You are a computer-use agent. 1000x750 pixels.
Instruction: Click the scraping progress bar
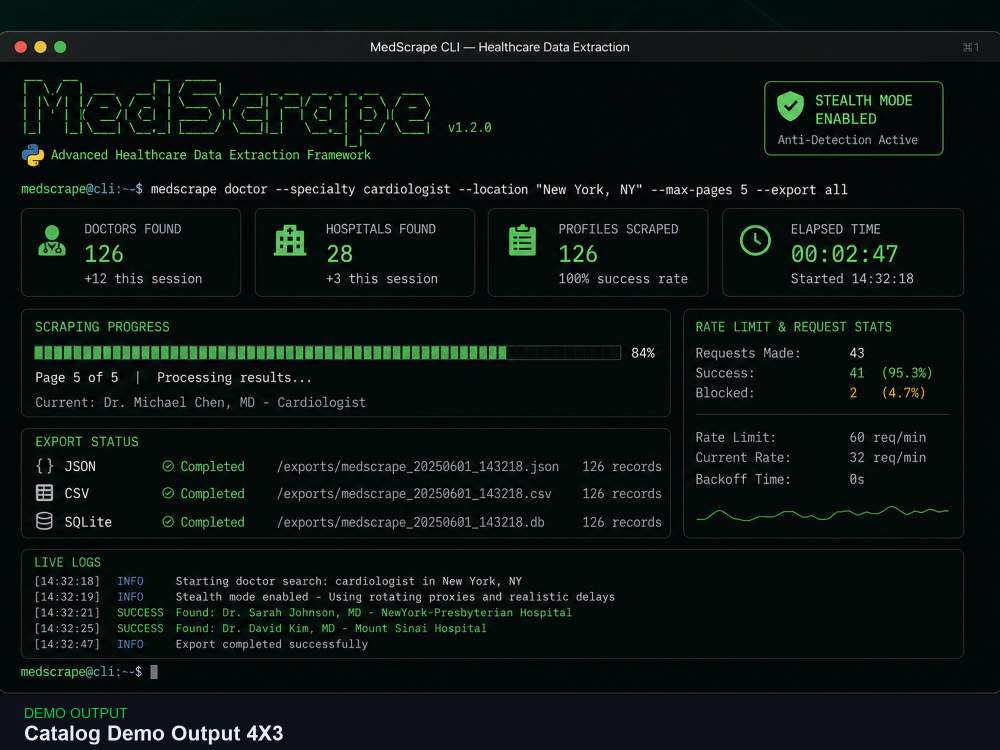click(x=328, y=353)
